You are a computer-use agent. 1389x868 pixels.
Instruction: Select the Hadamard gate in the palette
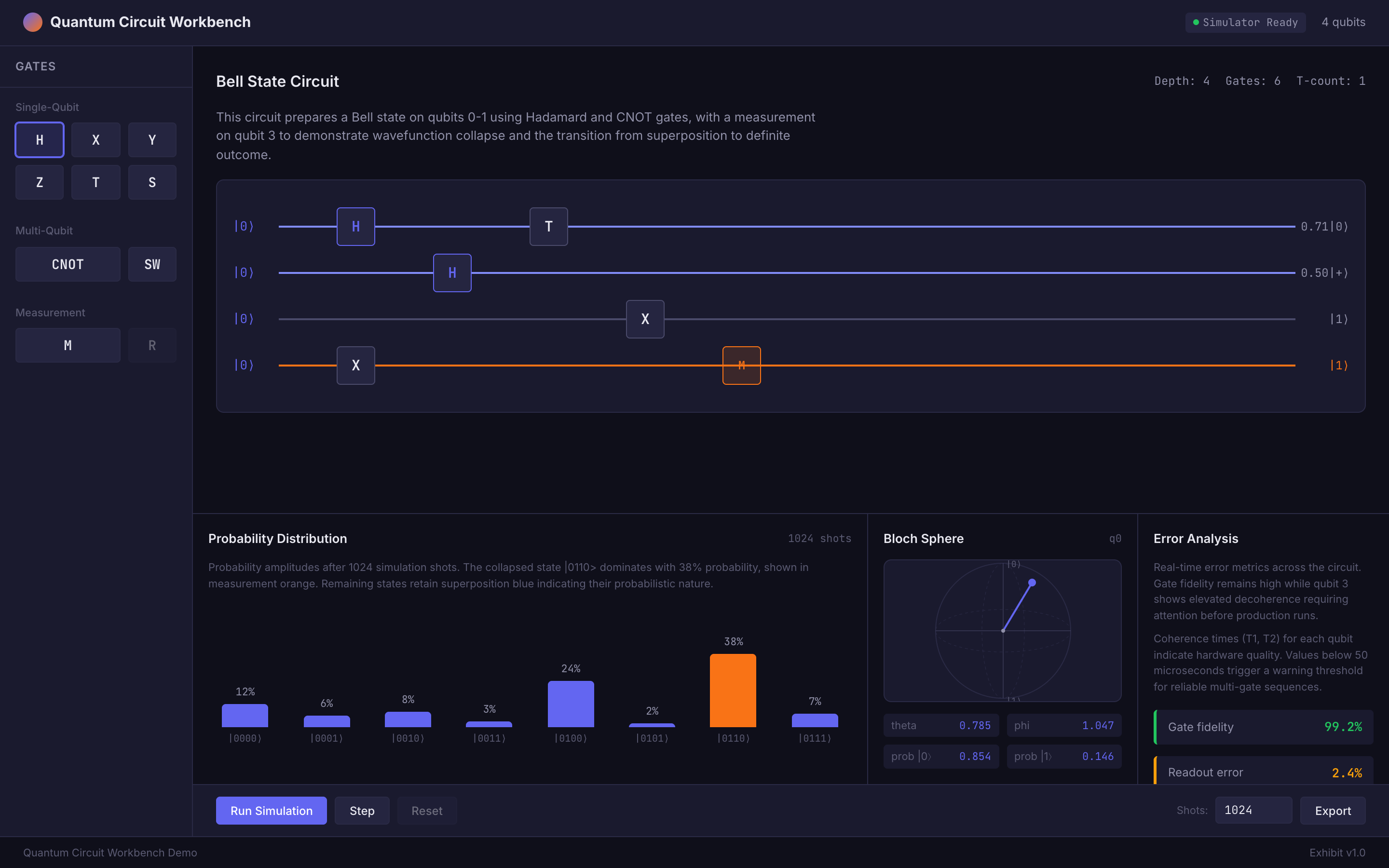coord(39,139)
